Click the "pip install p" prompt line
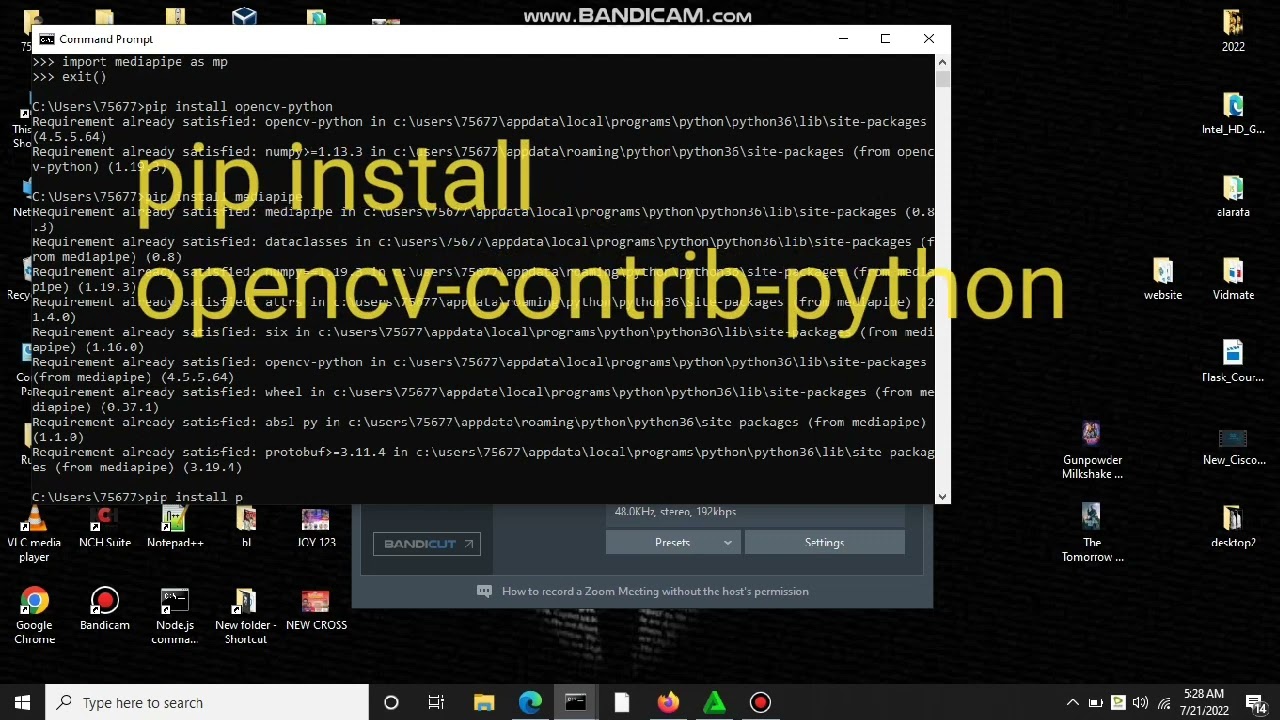1280x720 pixels. tap(137, 497)
